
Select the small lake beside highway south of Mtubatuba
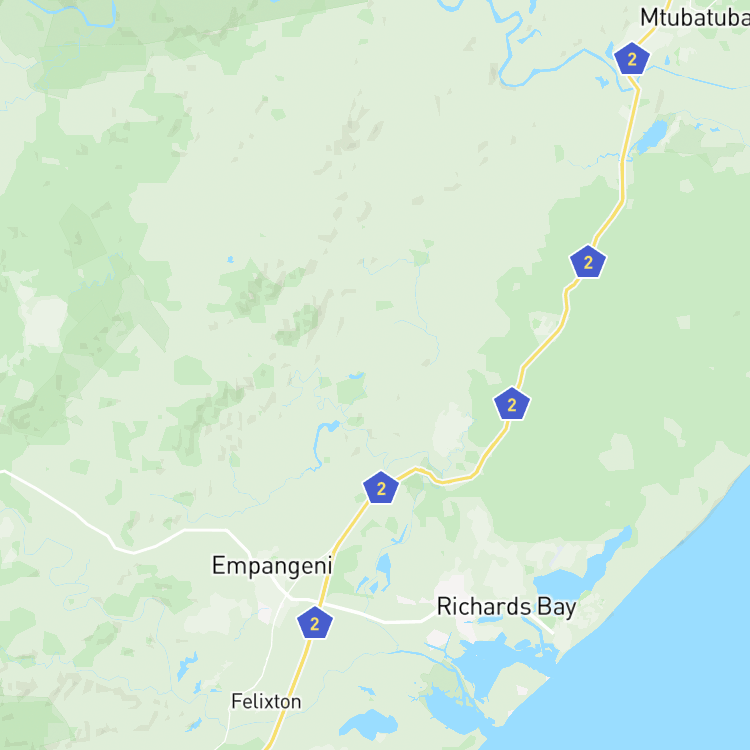pos(651,134)
